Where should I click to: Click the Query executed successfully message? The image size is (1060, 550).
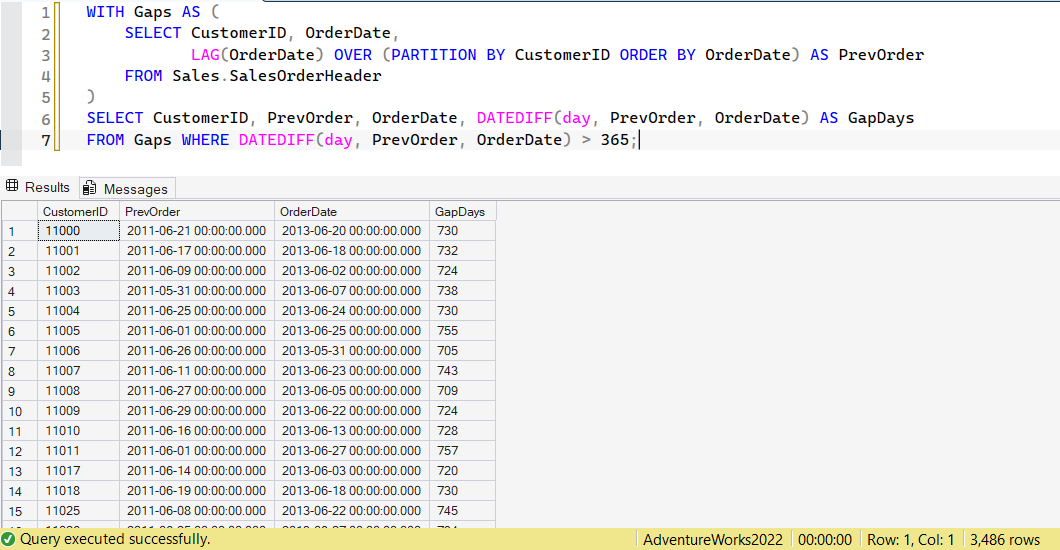pyautogui.click(x=115, y=539)
